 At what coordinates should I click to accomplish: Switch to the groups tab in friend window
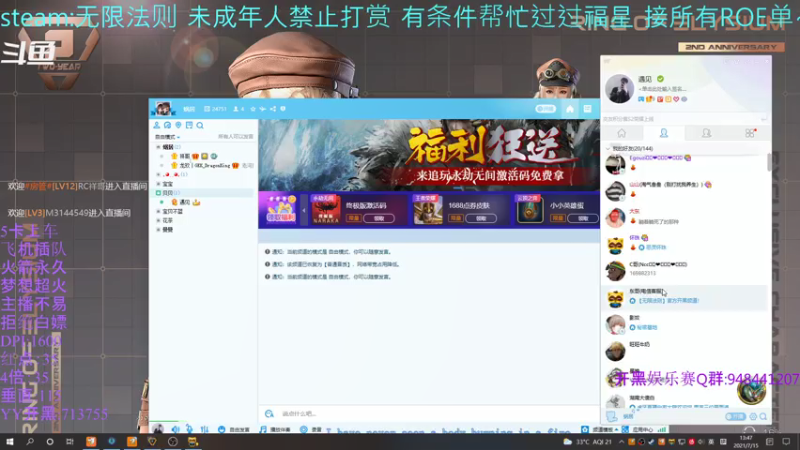click(707, 133)
